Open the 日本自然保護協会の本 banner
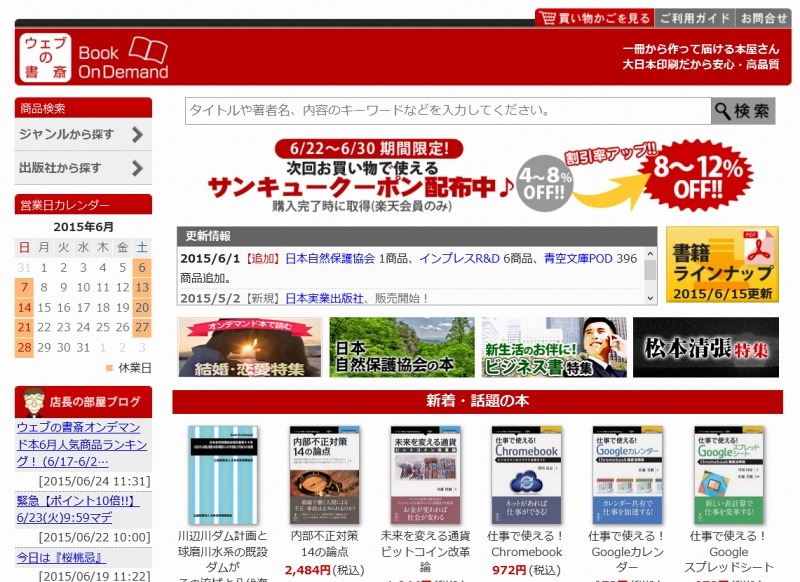800x582 pixels. pyautogui.click(x=402, y=347)
